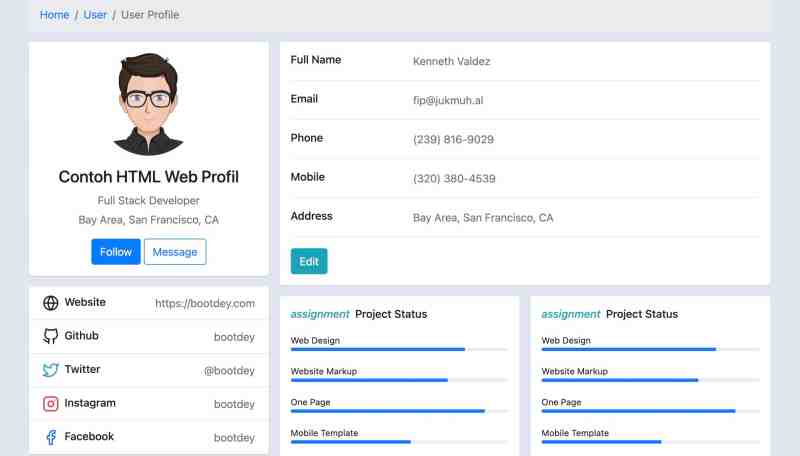Click the Github octocat icon

(51, 336)
